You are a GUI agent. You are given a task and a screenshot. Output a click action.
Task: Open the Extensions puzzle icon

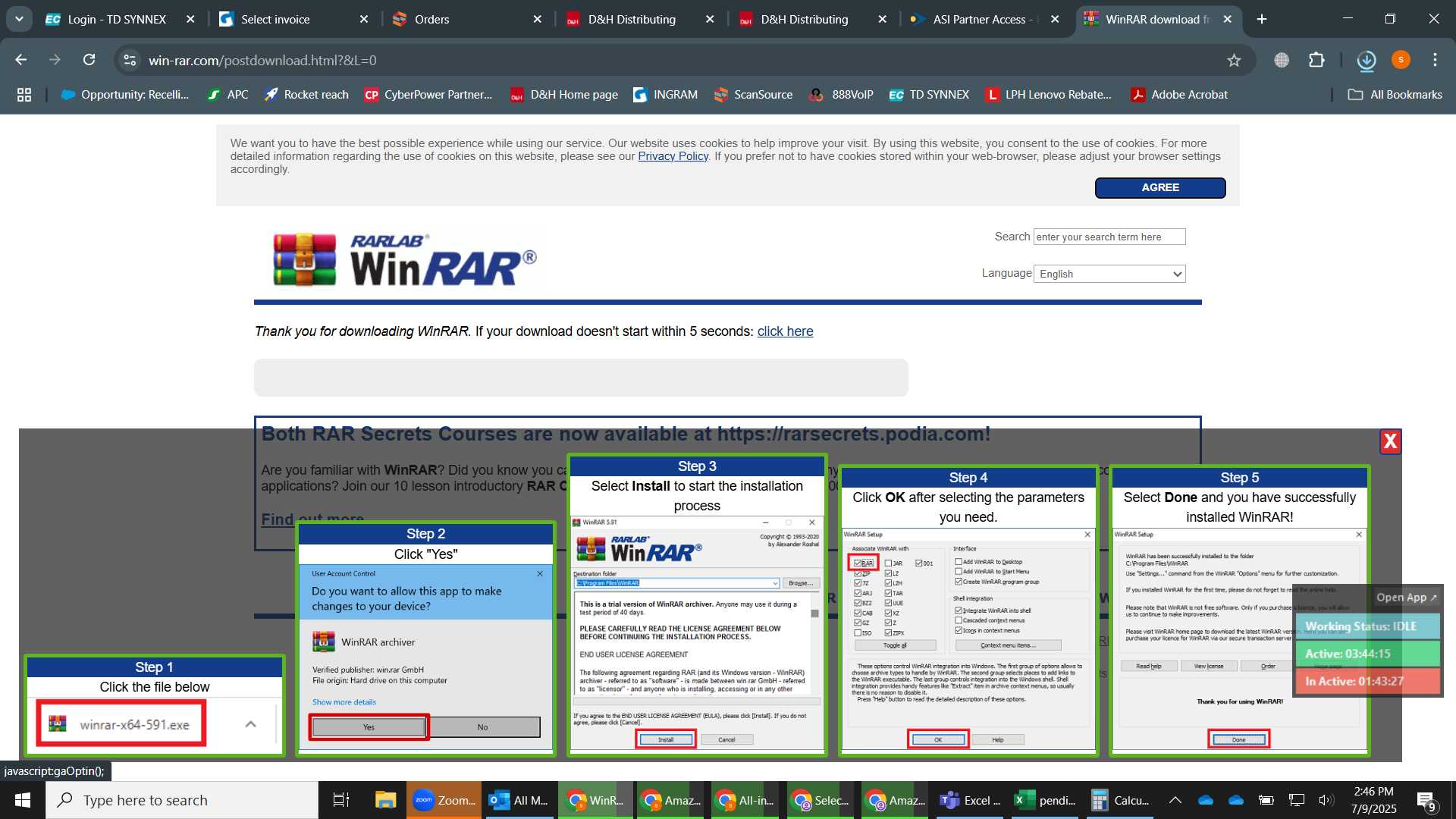pyautogui.click(x=1316, y=60)
